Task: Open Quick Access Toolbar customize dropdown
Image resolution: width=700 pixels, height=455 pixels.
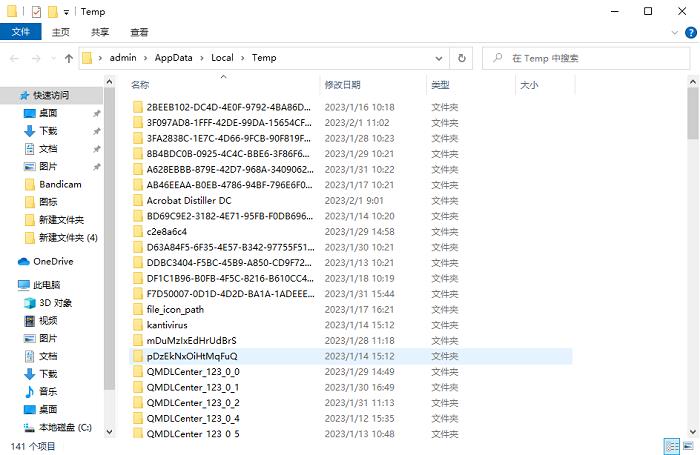Action: point(66,13)
